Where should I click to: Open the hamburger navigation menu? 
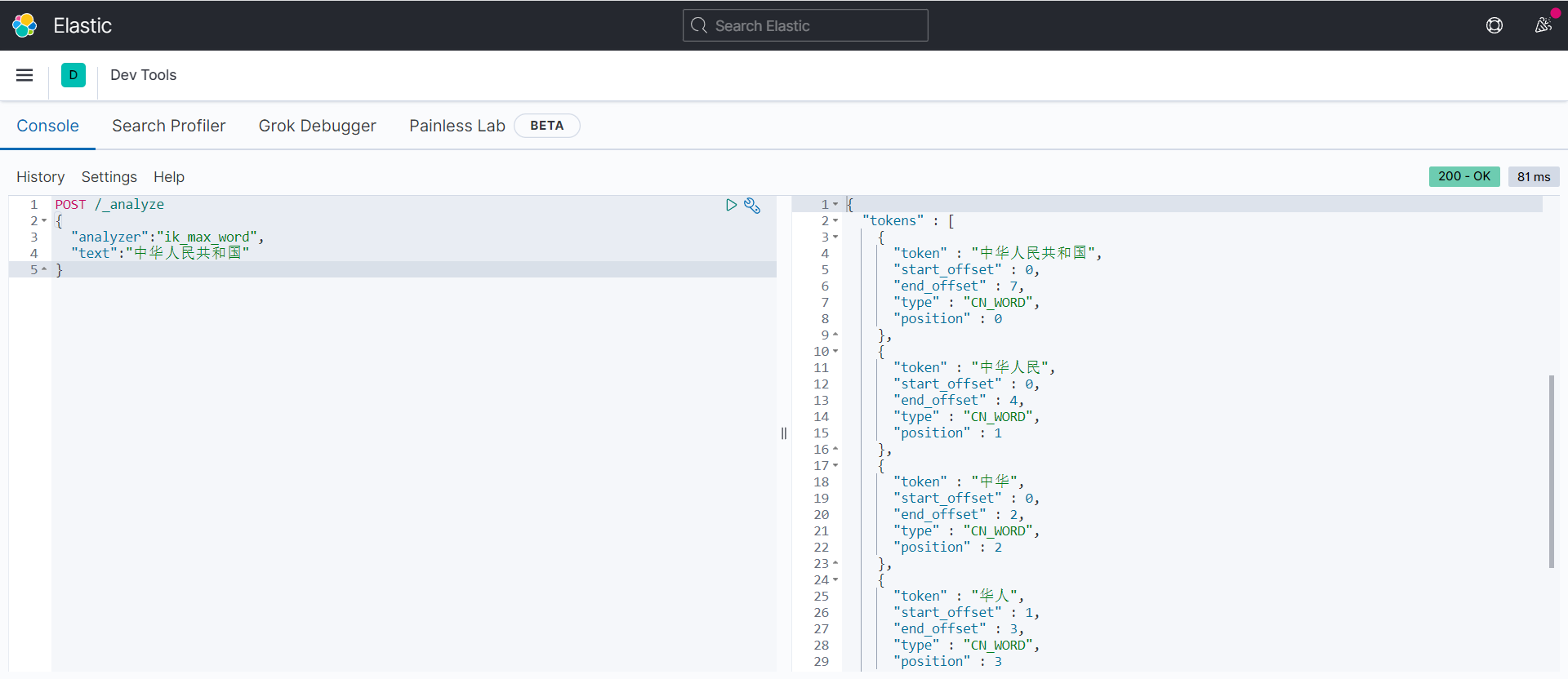click(x=24, y=75)
